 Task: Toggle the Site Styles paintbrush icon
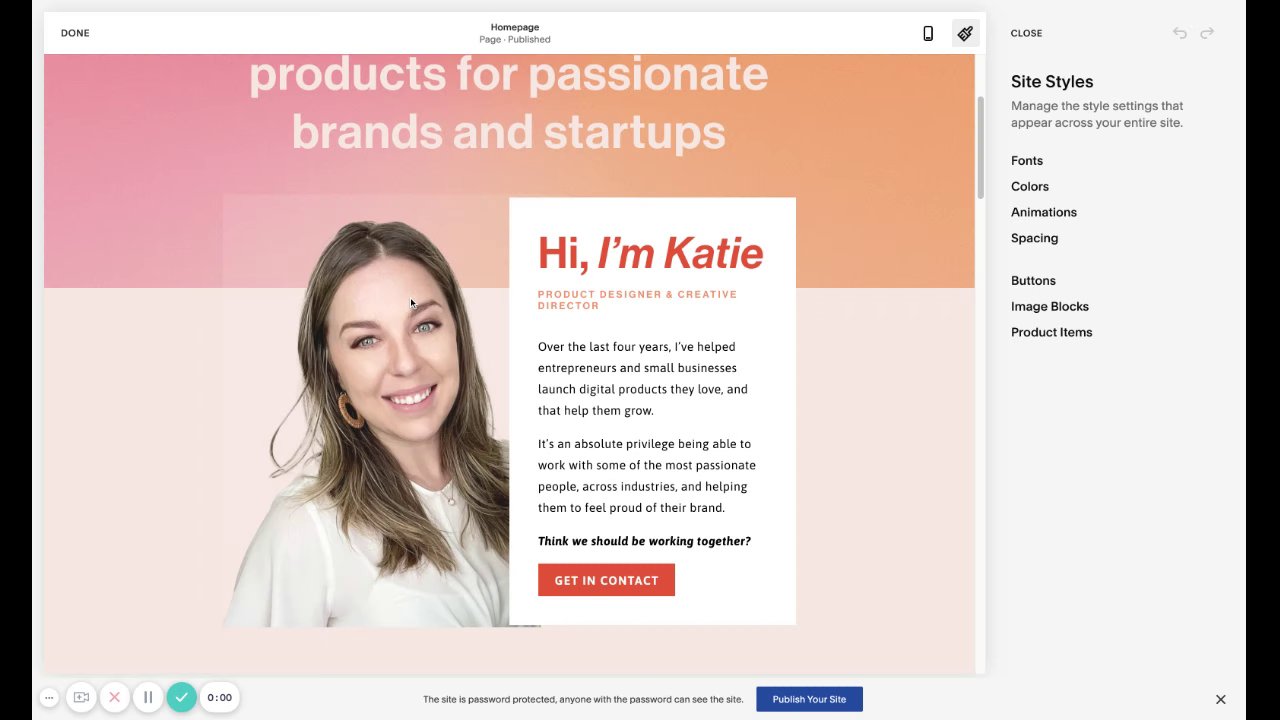tap(965, 33)
